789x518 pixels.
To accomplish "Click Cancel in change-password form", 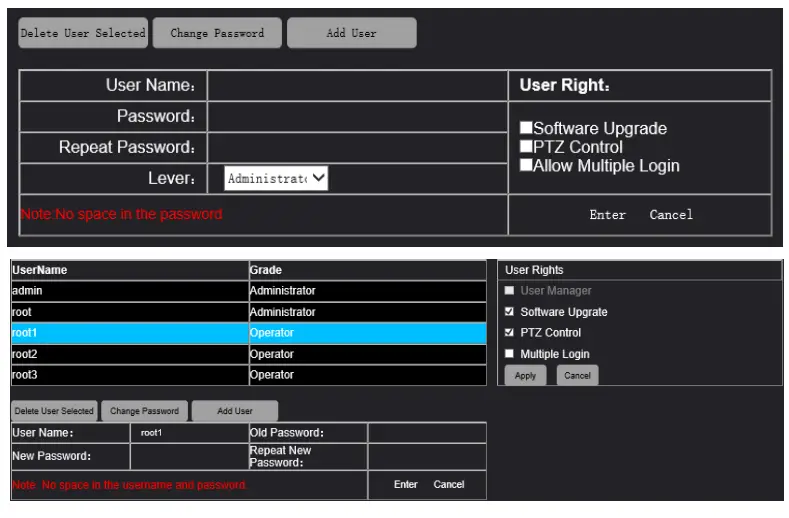I will (449, 485).
